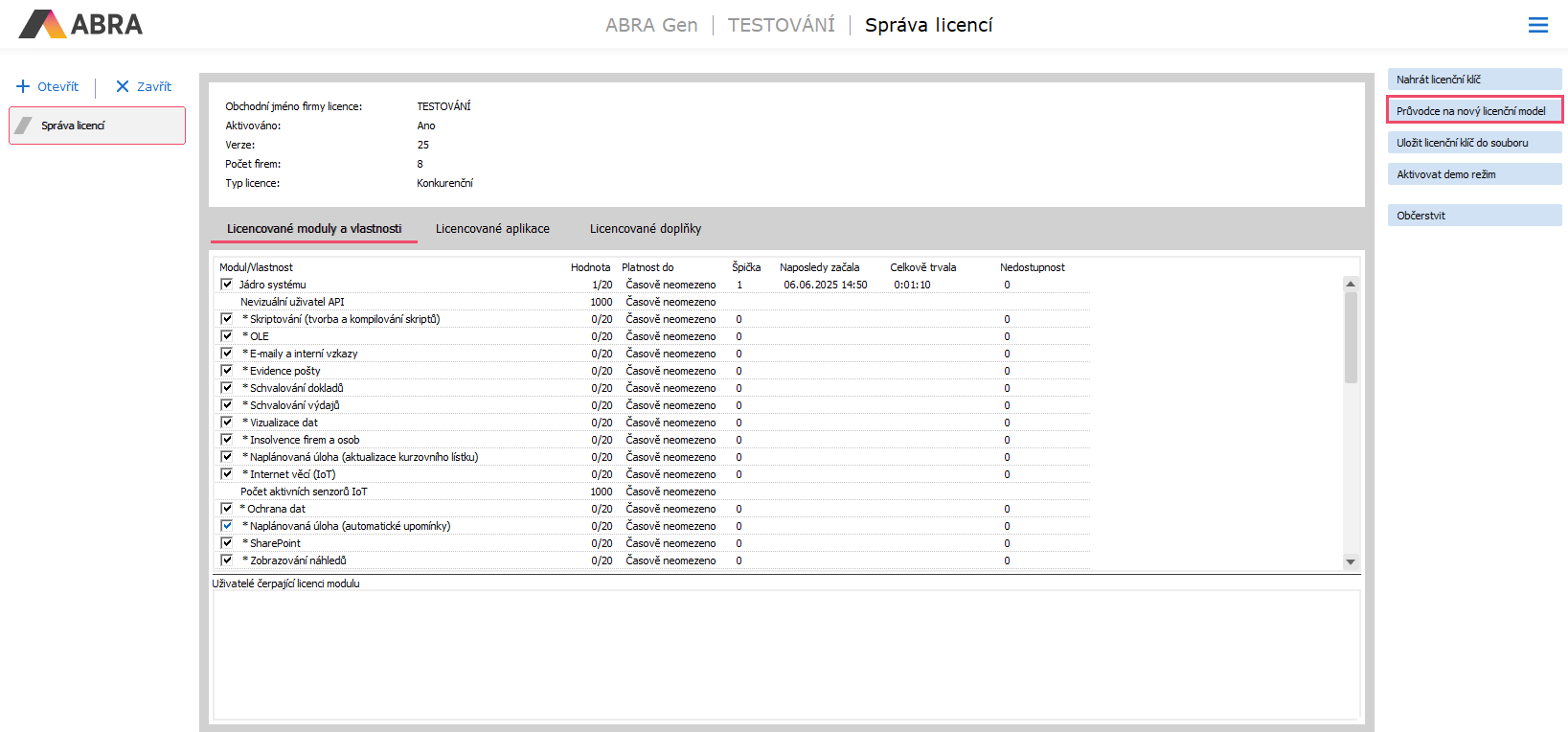This screenshot has width=1568, height=732.
Task: Click the 0:01:10 duration cell
Action: point(912,285)
